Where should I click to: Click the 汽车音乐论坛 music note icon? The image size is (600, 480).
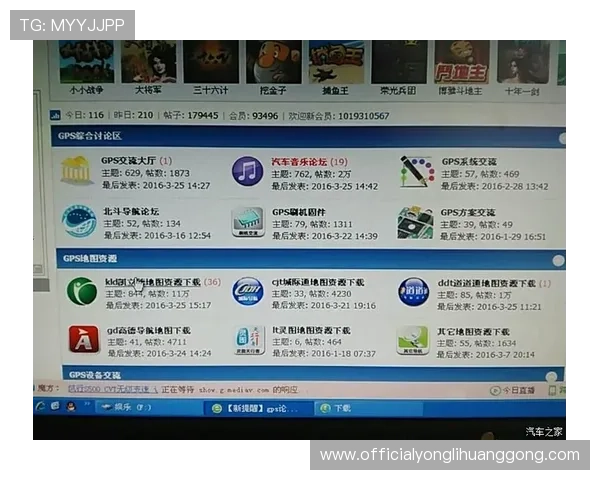[248, 171]
